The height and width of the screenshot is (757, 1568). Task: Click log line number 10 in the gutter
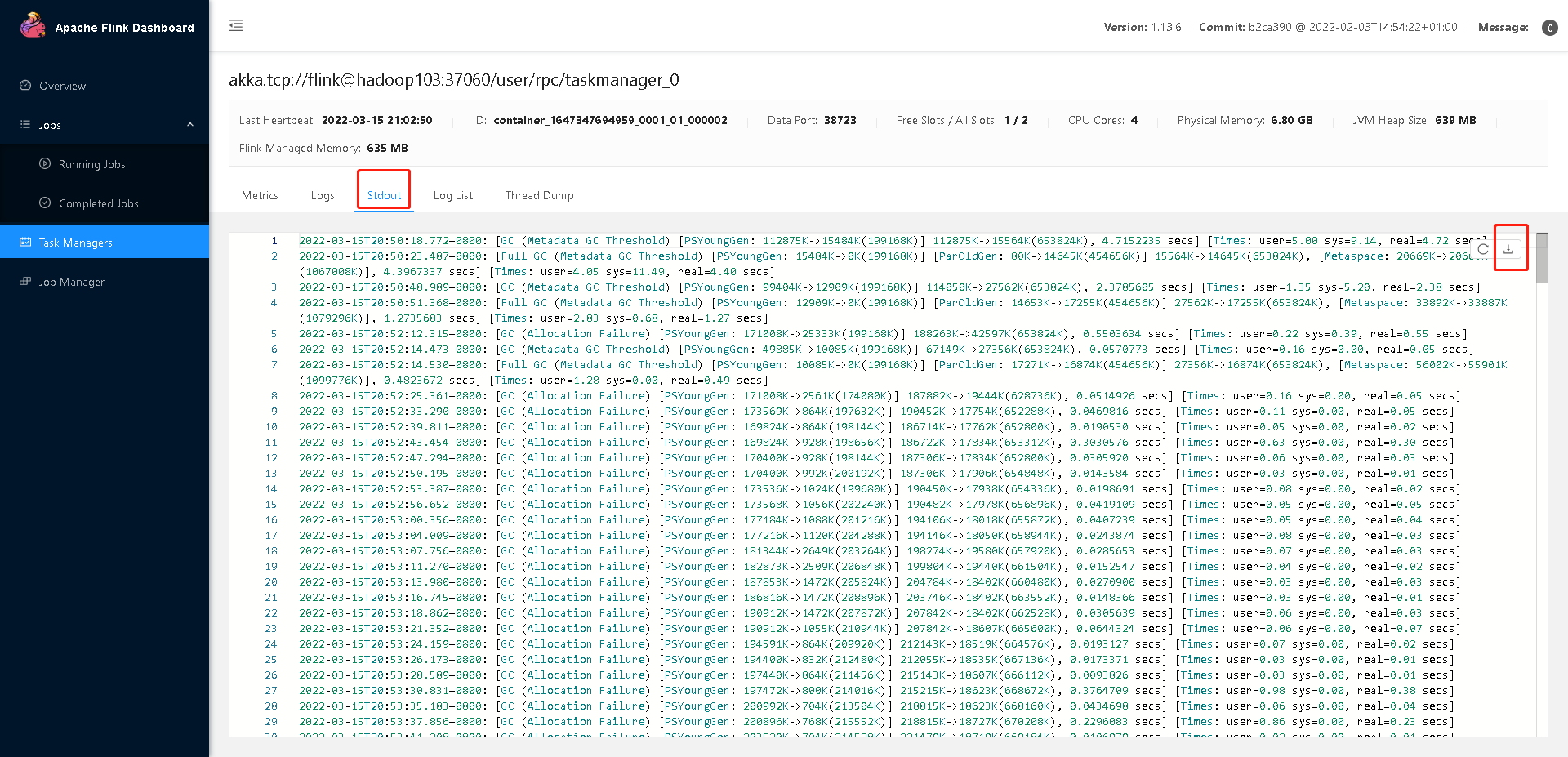coord(271,427)
